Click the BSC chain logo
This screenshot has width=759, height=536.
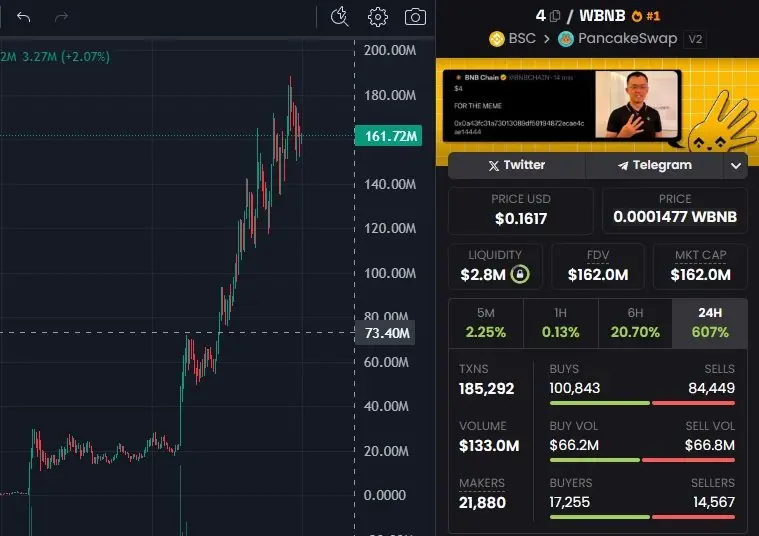497,39
